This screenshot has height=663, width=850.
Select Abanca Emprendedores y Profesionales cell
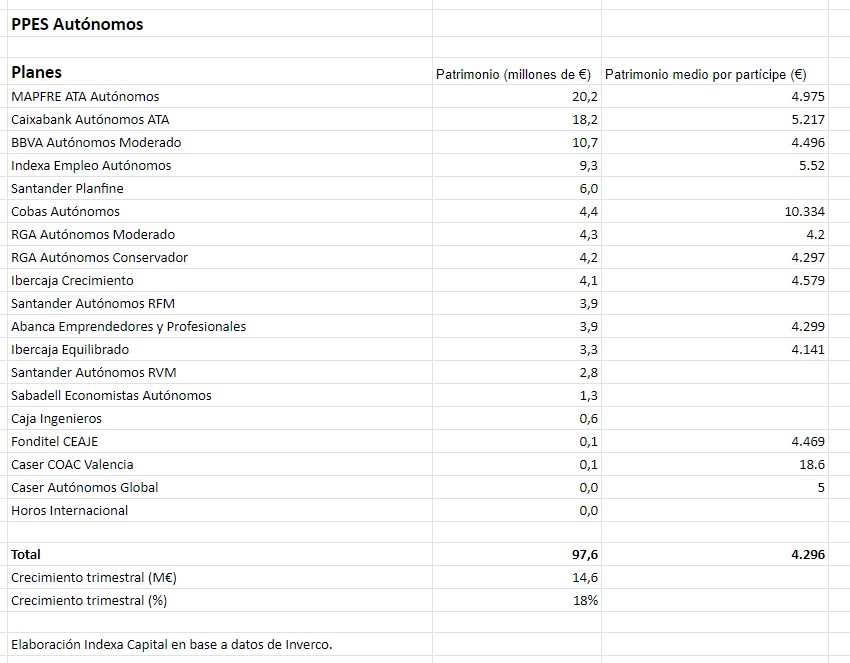[128, 326]
